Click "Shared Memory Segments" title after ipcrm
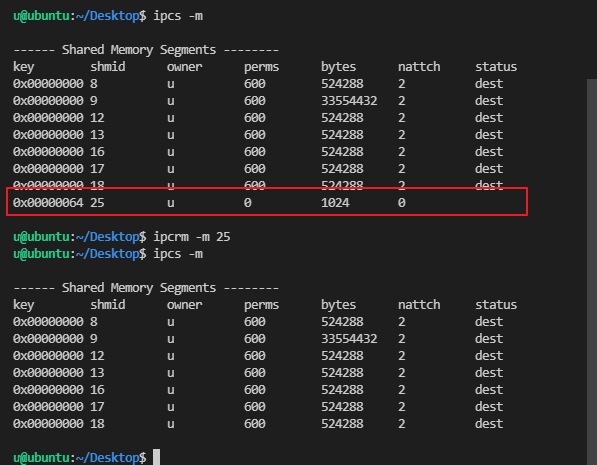Viewport: 597px width, 465px height. [139, 288]
